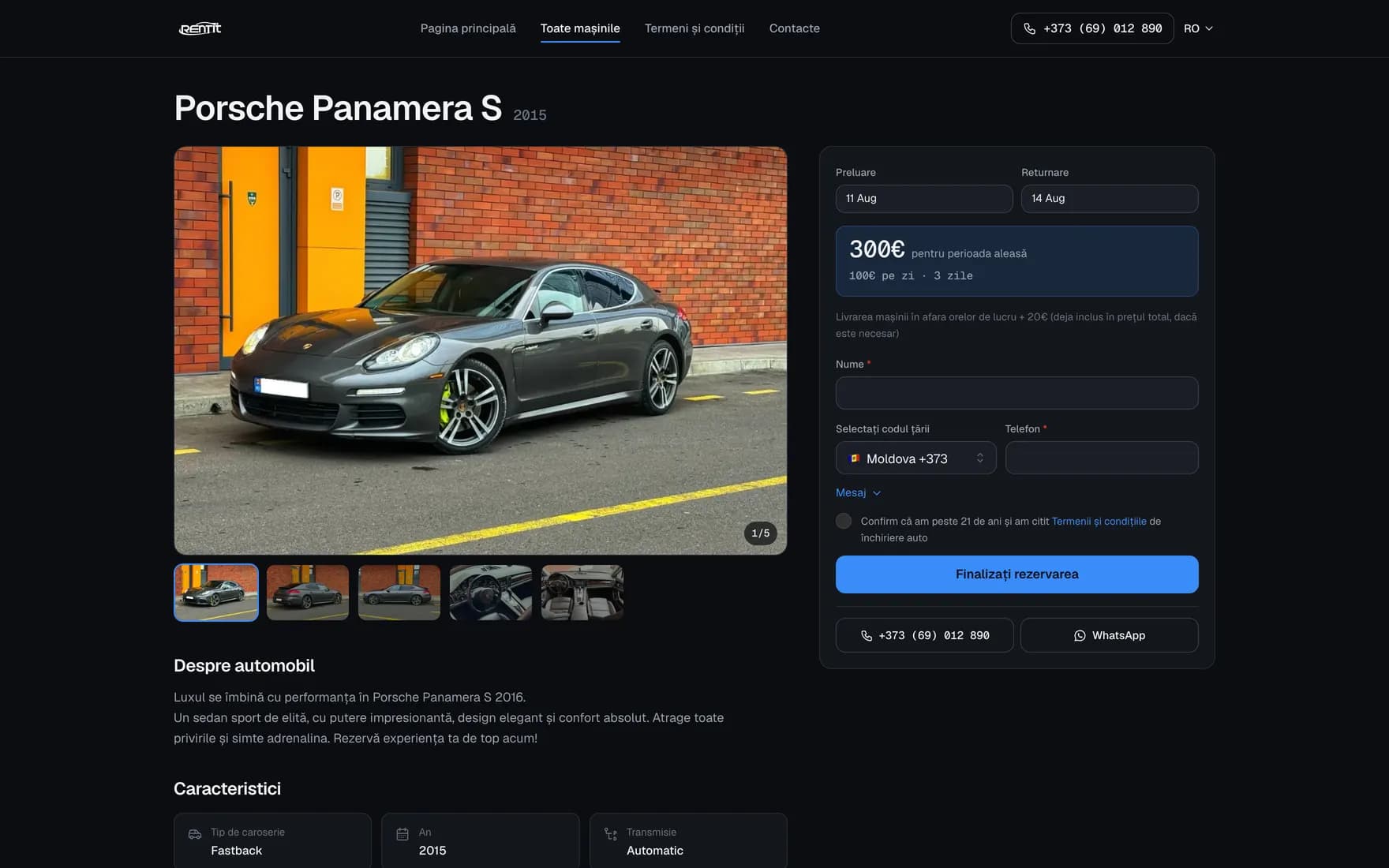Click the car icon beside Tip de caroserie
This screenshot has width=1389, height=868.
pyautogui.click(x=195, y=834)
